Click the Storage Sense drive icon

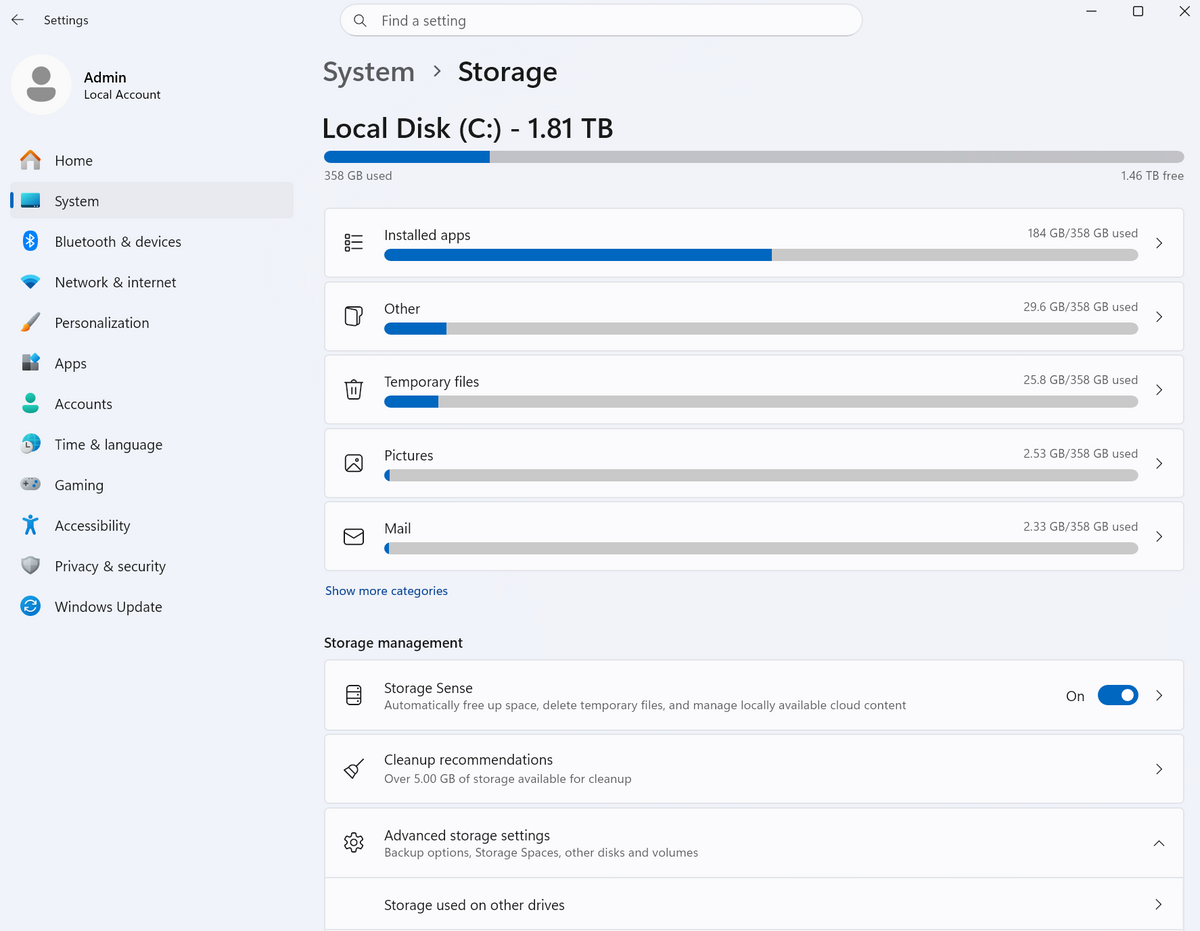click(353, 695)
